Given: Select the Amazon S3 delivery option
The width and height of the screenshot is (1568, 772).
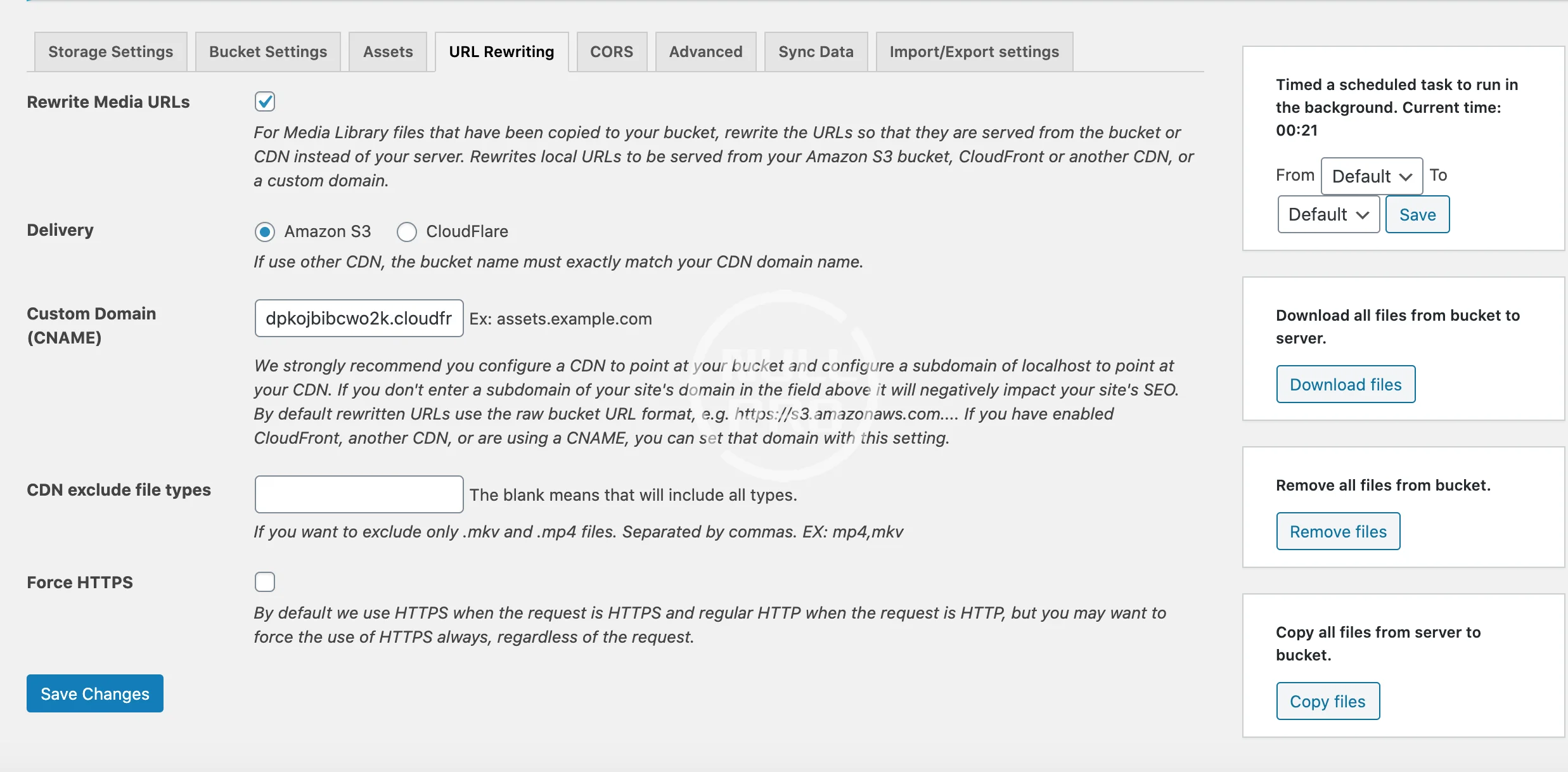Looking at the screenshot, I should coord(265,232).
